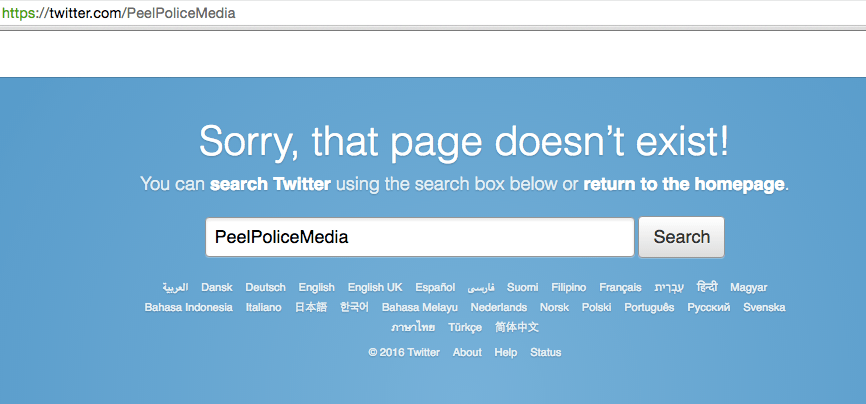Choose Filipino language link
Image resolution: width=866 pixels, height=404 pixels.
point(569,287)
